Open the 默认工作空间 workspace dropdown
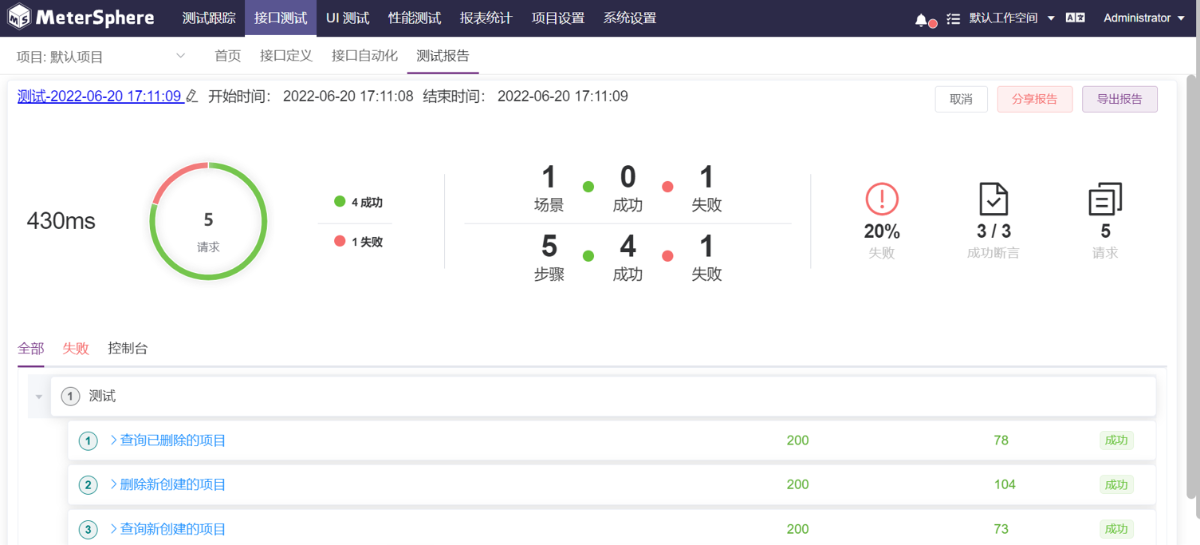This screenshot has width=1200, height=545. pyautogui.click(x=1012, y=19)
